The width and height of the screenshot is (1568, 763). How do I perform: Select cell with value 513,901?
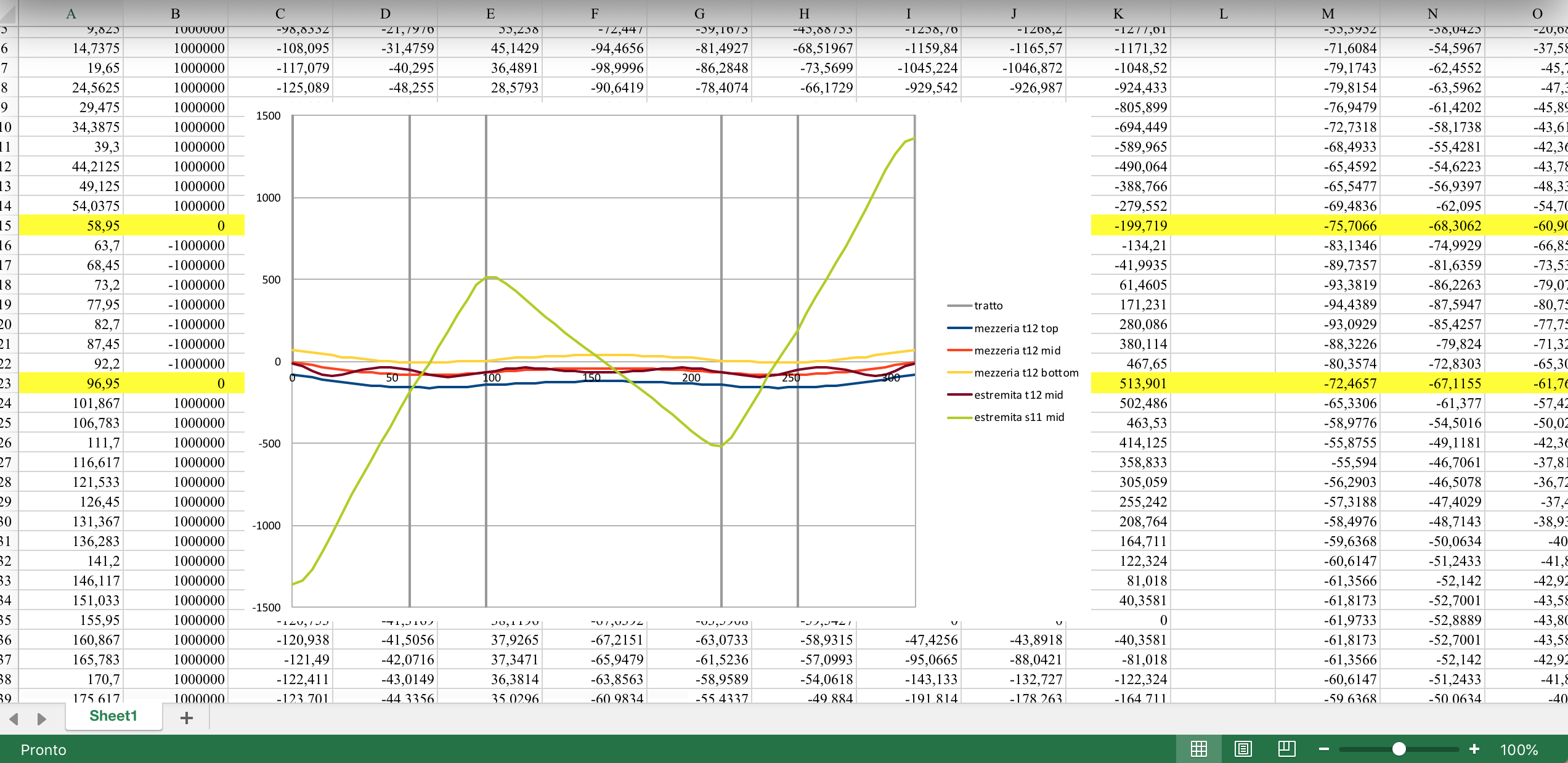1131,383
